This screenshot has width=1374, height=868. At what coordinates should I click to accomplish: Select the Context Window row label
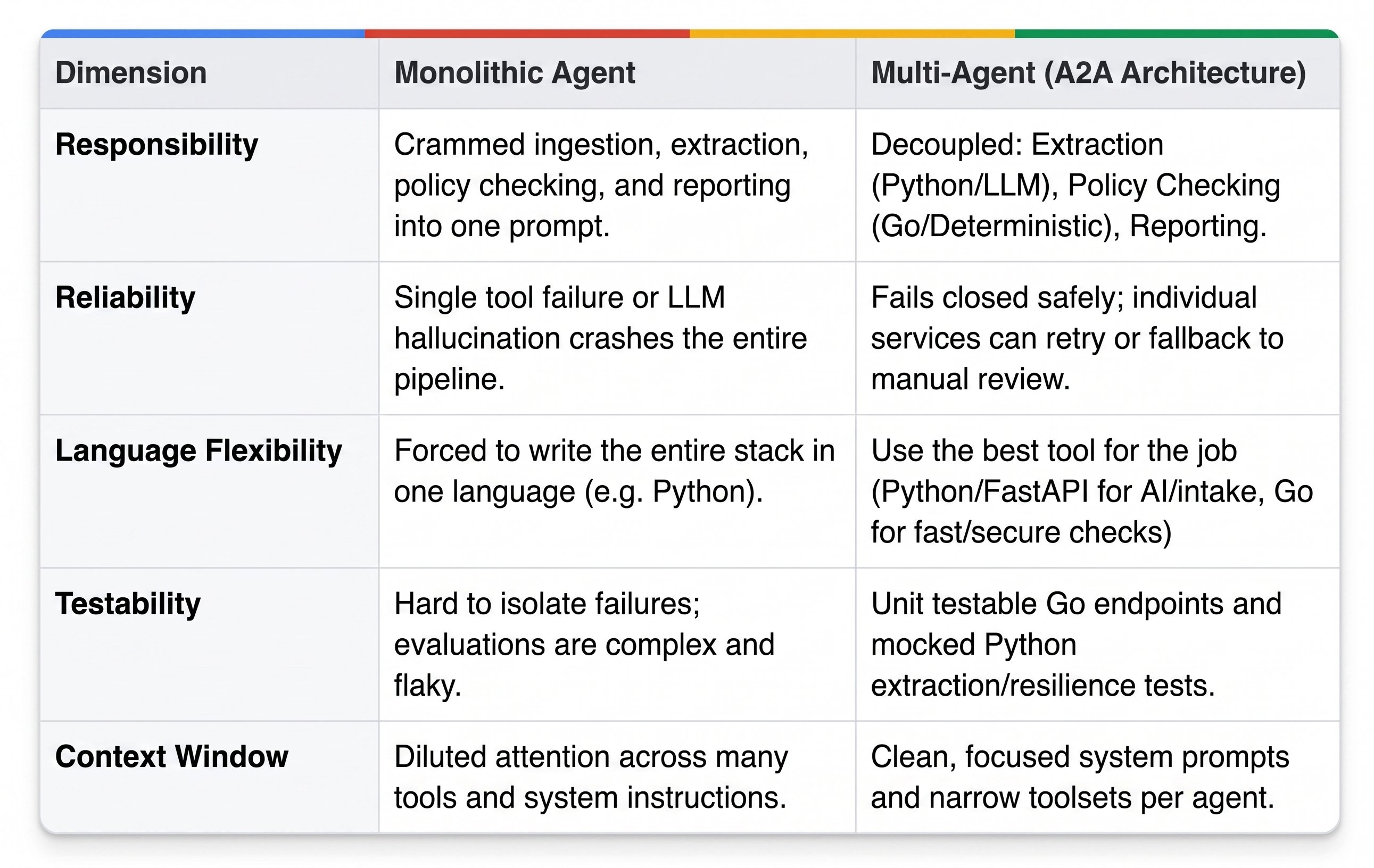(172, 757)
